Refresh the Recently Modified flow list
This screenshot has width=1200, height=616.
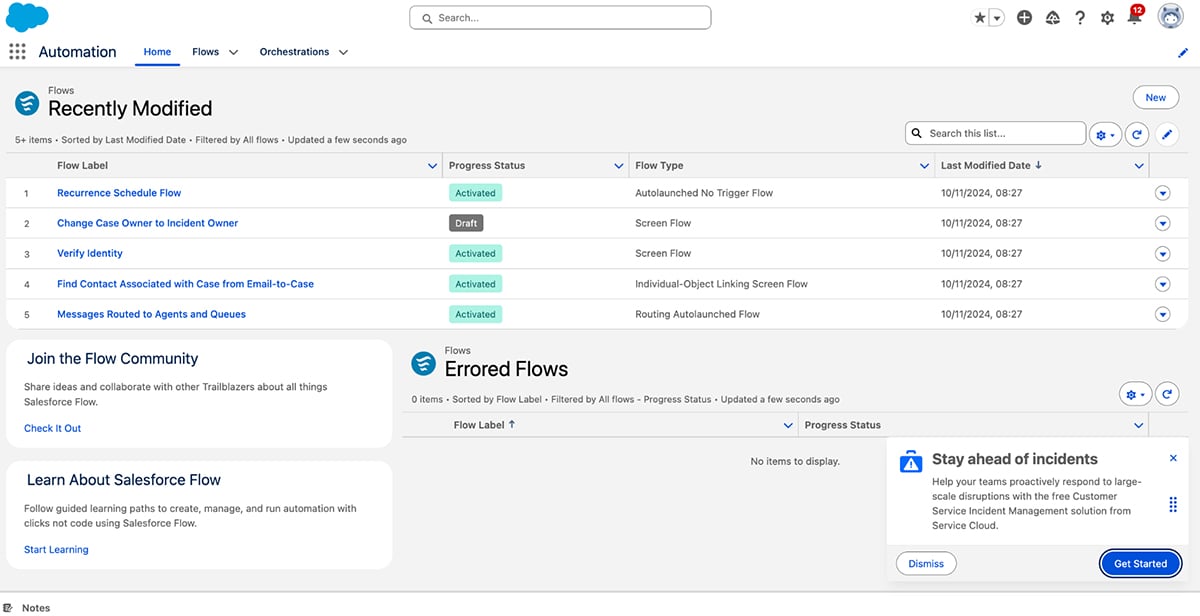tap(1139, 133)
